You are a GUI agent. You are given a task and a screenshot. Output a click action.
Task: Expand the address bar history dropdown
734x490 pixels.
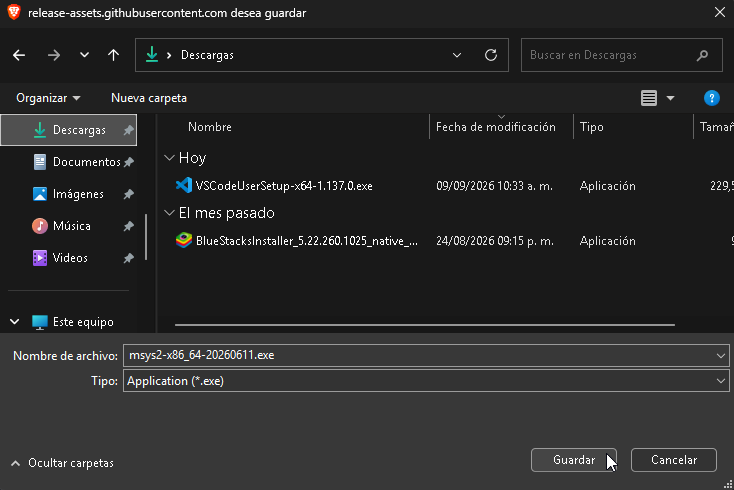click(457, 55)
